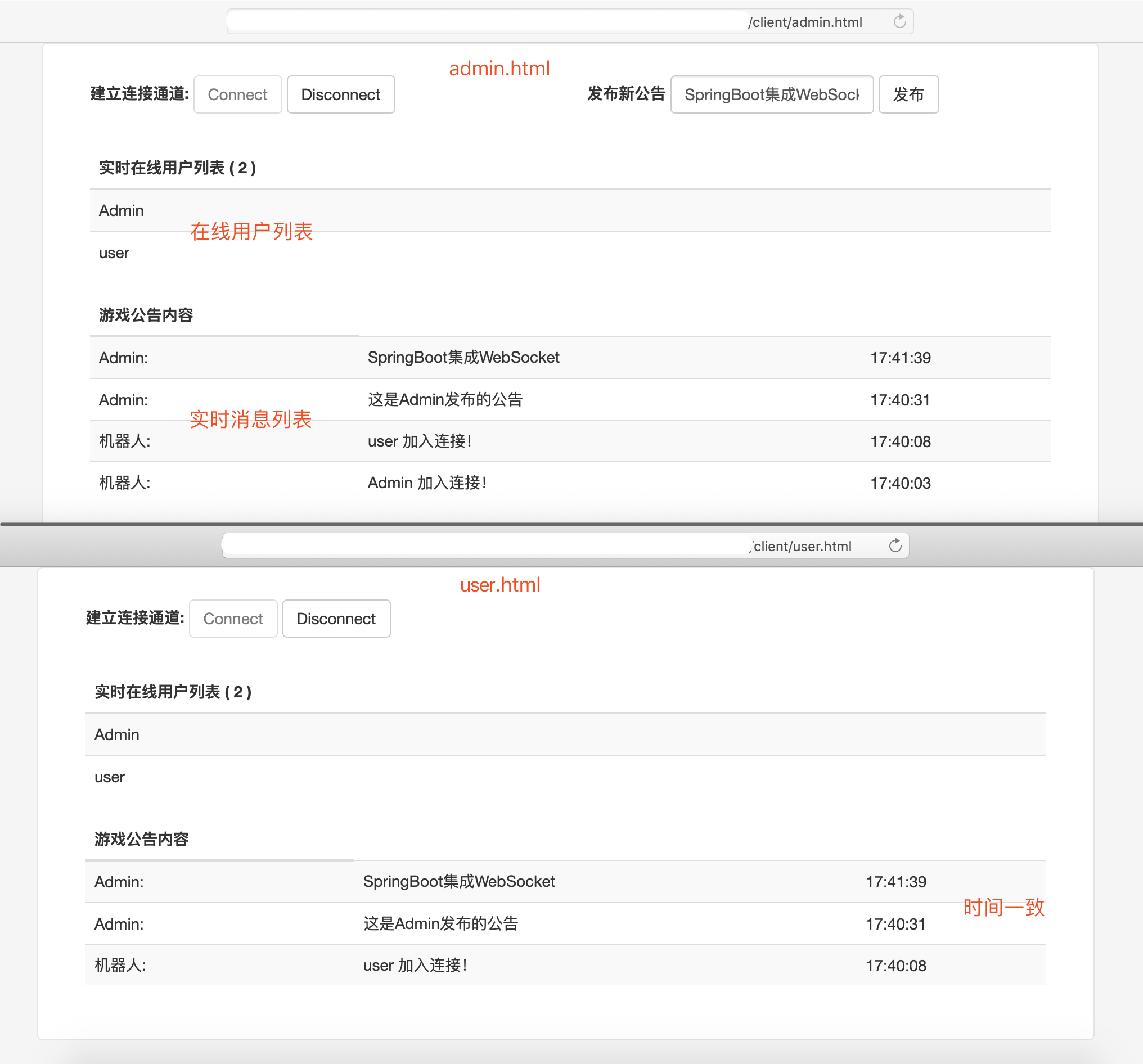Click reload icon in admin.html address bar
Screen dimensions: 1143x1064
point(899,22)
